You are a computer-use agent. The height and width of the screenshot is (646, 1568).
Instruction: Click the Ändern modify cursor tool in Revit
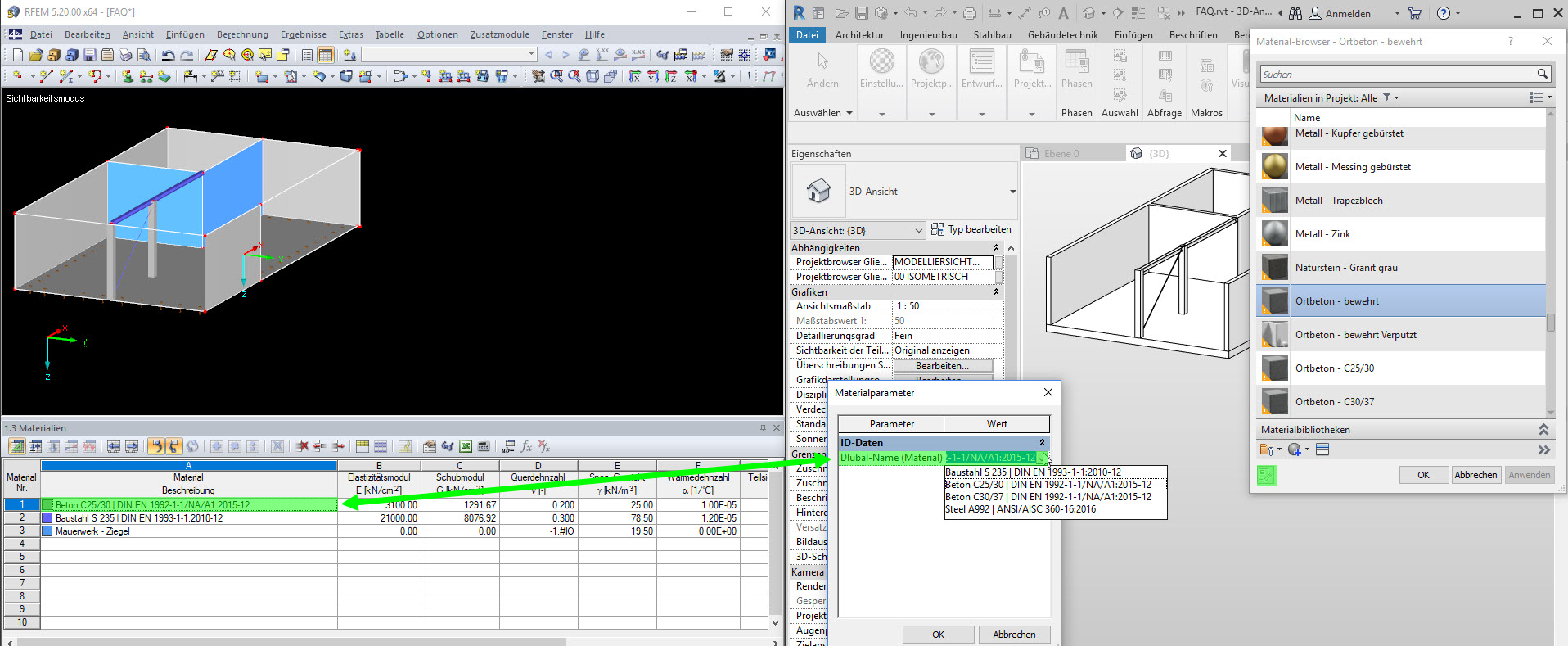[822, 70]
